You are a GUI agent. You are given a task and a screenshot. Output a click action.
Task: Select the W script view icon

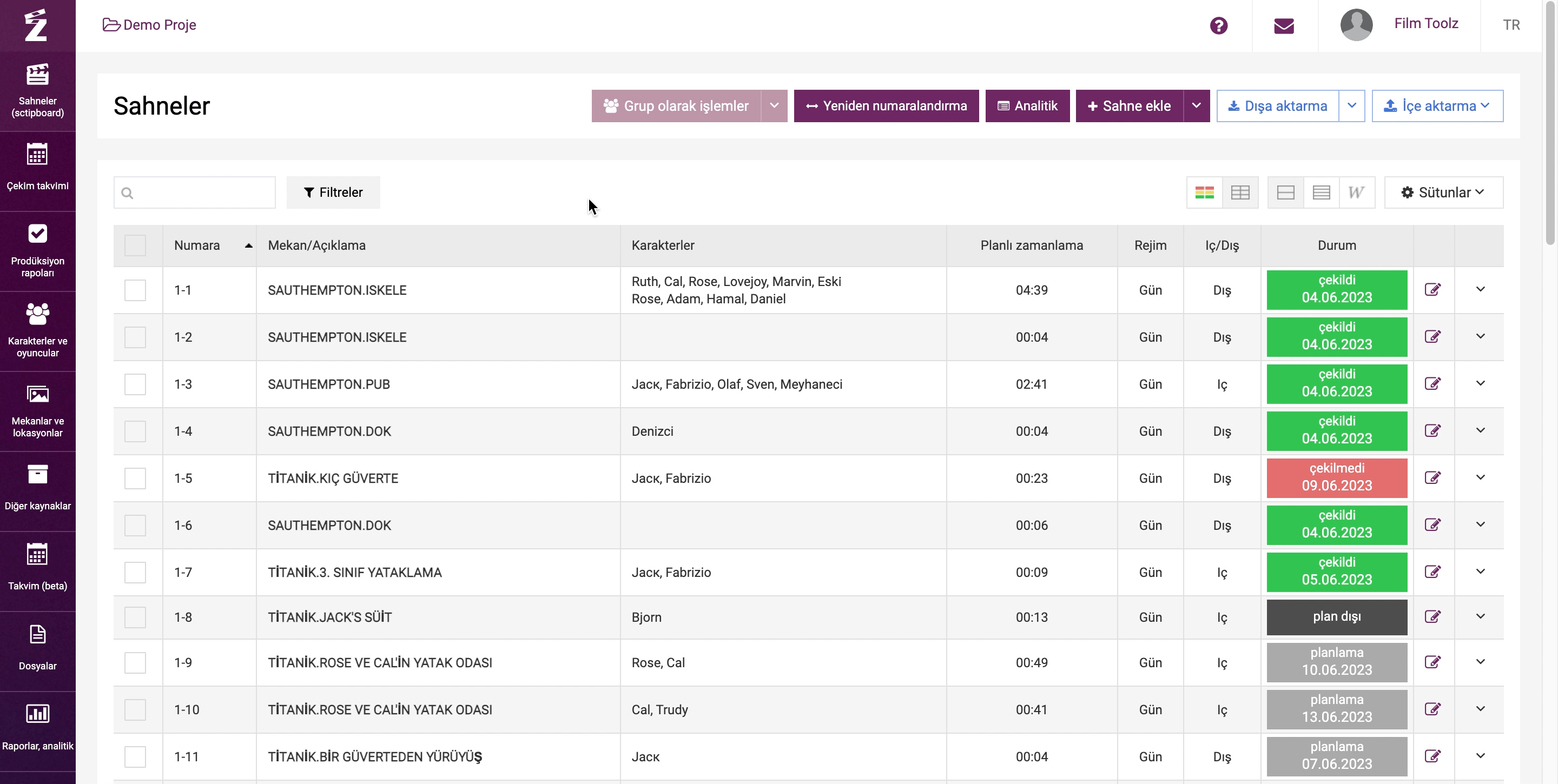click(1356, 192)
